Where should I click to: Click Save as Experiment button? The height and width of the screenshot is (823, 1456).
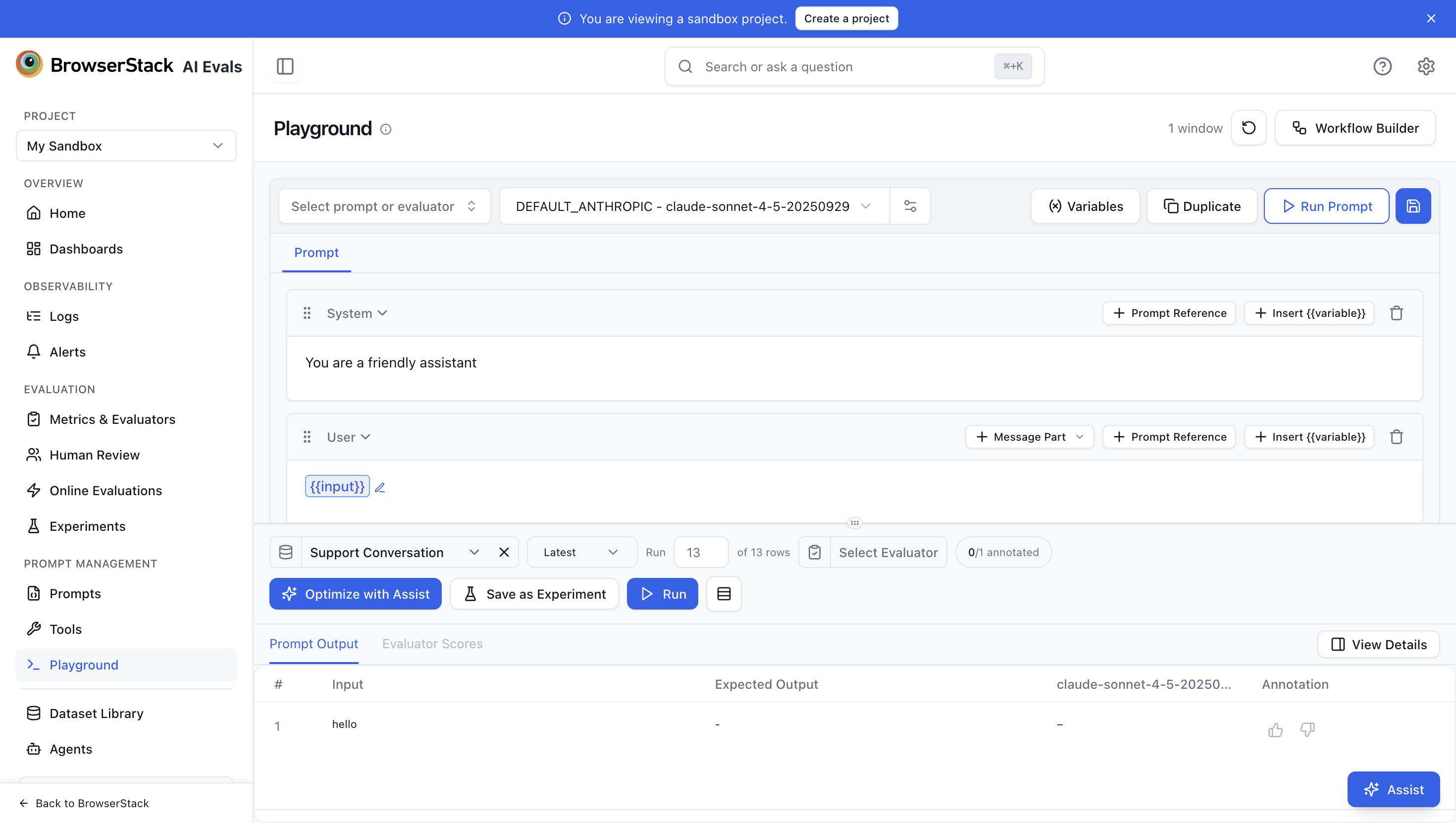click(534, 594)
